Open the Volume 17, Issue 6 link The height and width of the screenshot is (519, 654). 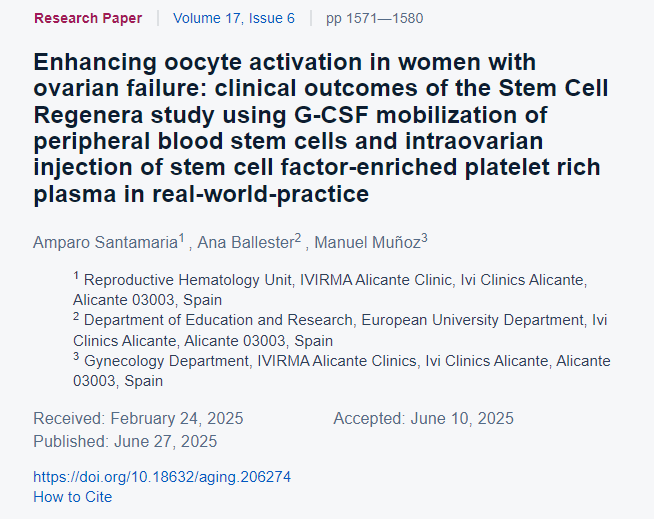233,18
